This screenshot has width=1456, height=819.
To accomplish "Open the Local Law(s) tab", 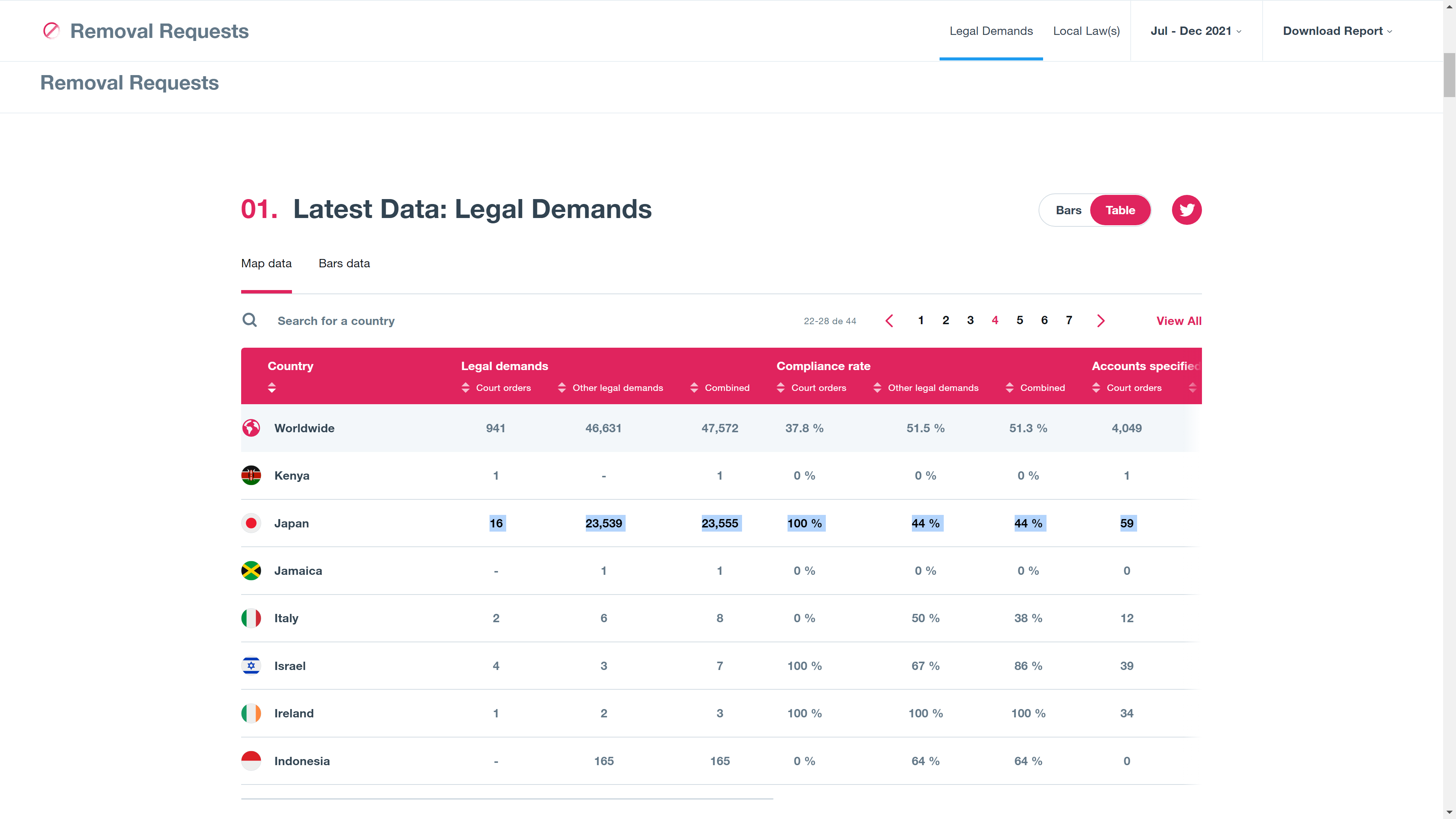I will tap(1086, 31).
